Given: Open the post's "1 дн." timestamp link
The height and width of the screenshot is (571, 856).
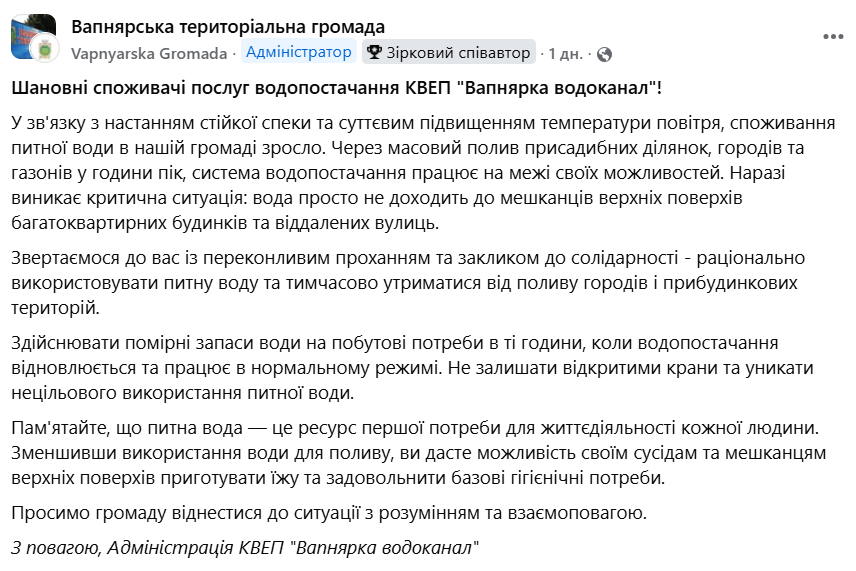Looking at the screenshot, I should 566,53.
